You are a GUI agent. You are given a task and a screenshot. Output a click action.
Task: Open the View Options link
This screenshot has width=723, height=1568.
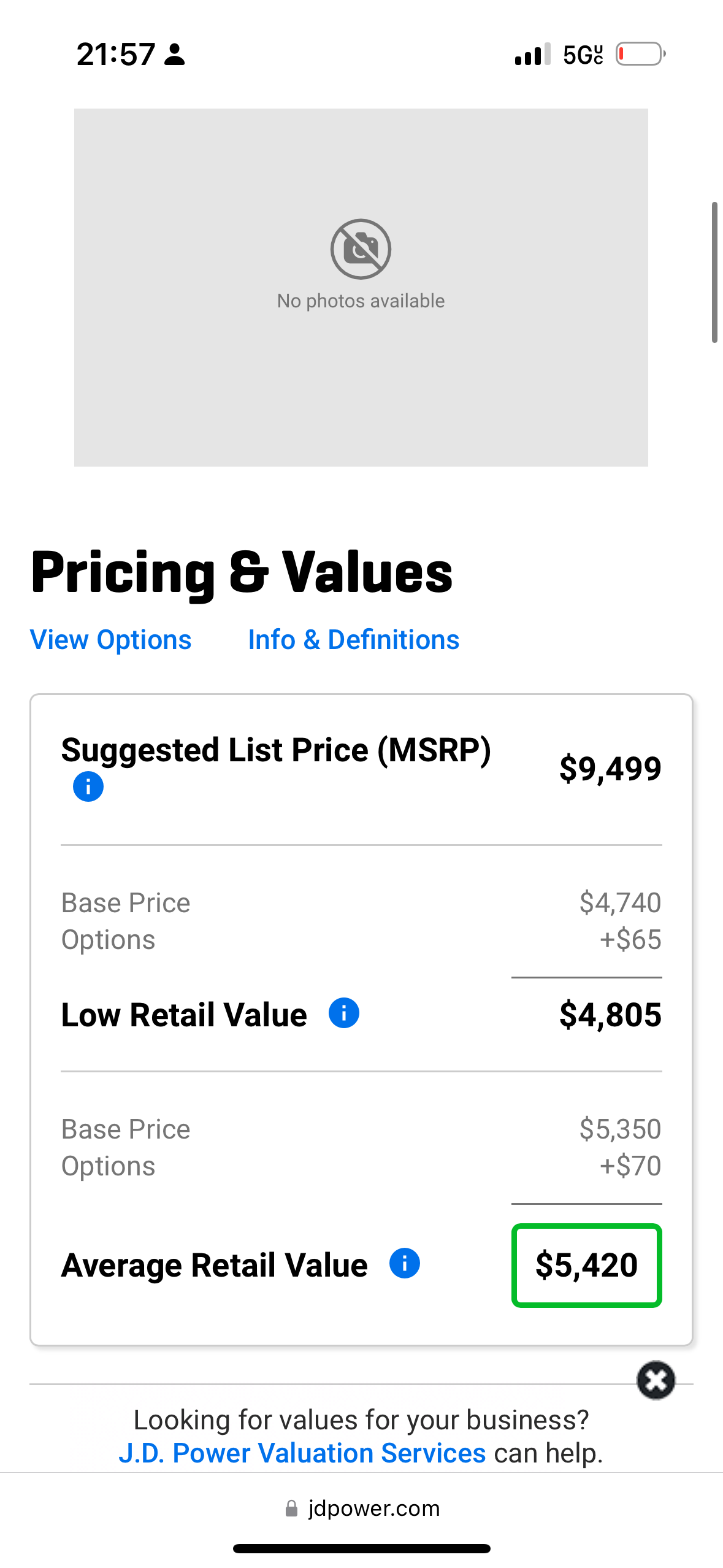tap(111, 640)
